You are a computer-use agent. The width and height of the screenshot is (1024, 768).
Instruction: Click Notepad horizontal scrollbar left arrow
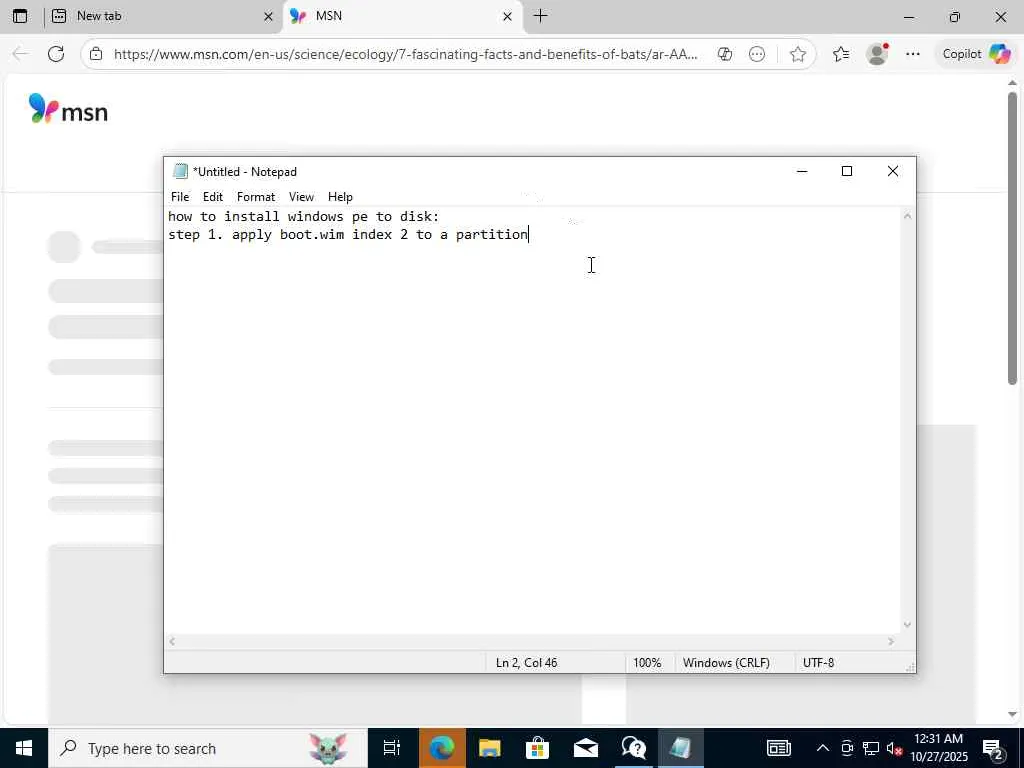172,642
